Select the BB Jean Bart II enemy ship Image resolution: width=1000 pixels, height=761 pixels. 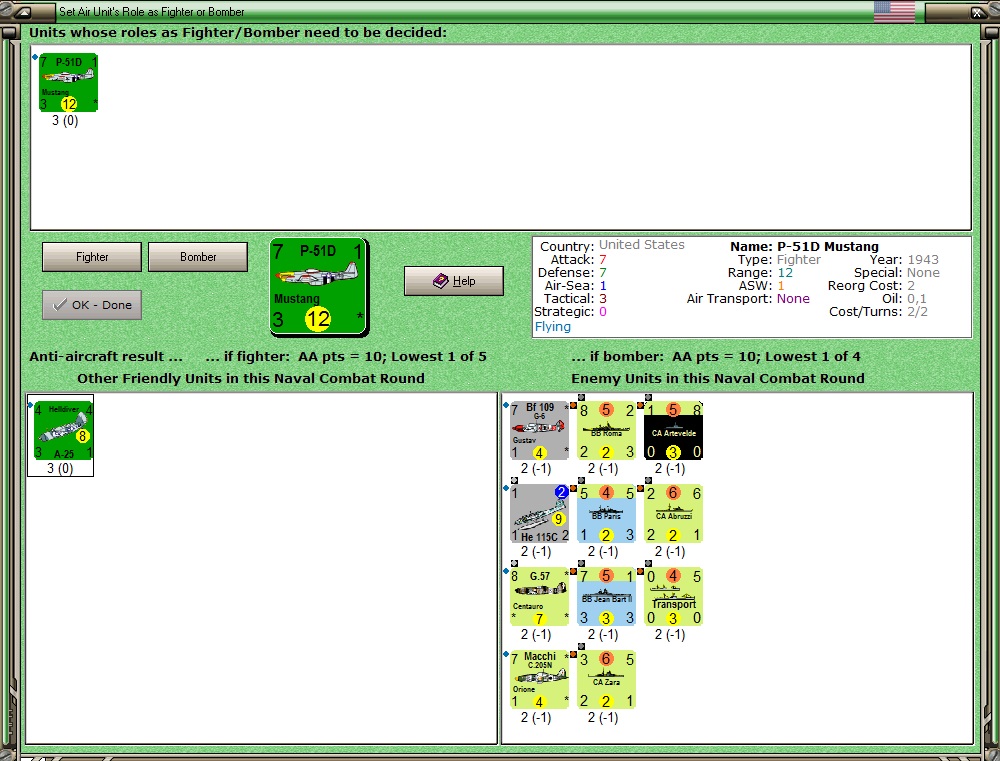pyautogui.click(x=607, y=596)
